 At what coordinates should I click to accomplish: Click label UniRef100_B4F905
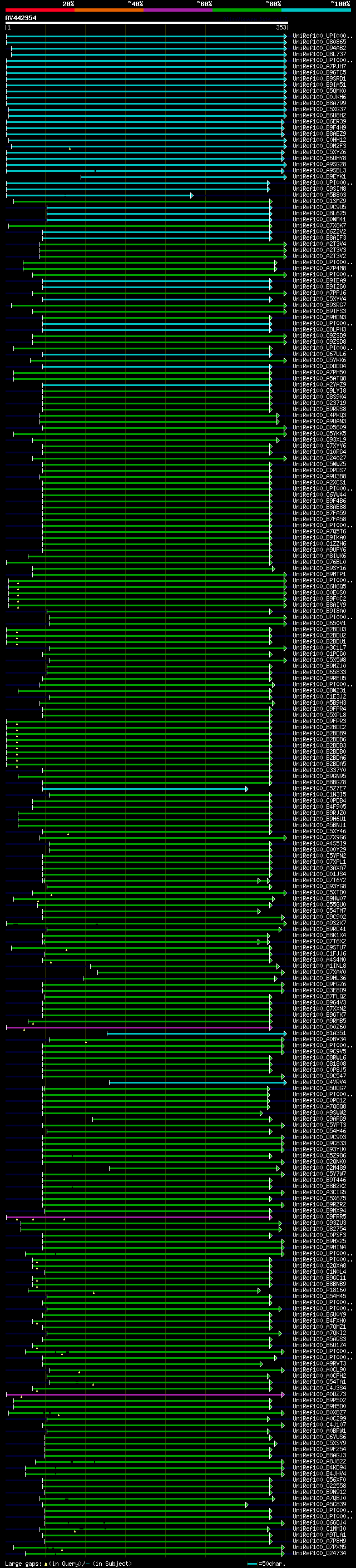pos(319,807)
